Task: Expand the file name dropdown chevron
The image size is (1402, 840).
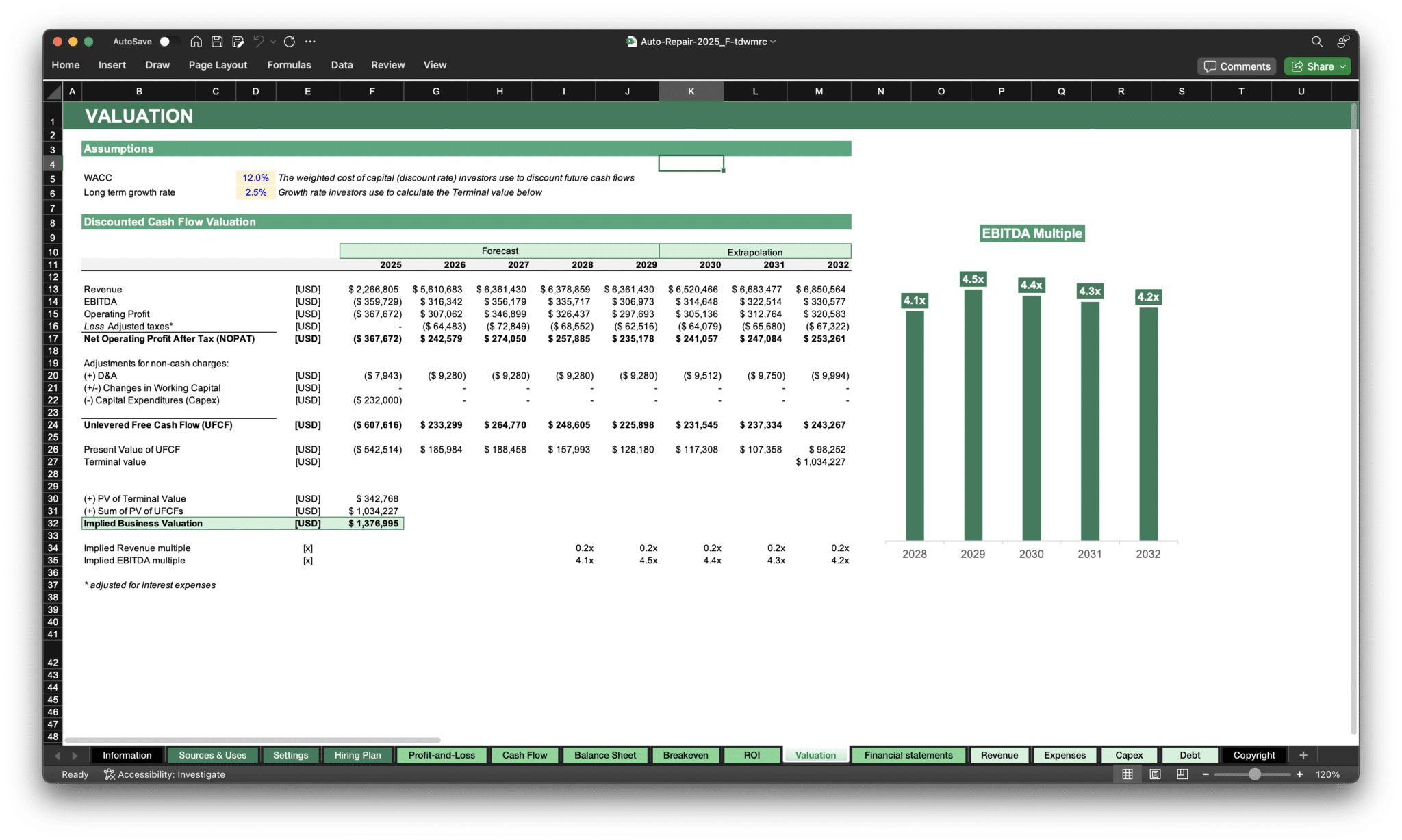Action: 774,42
